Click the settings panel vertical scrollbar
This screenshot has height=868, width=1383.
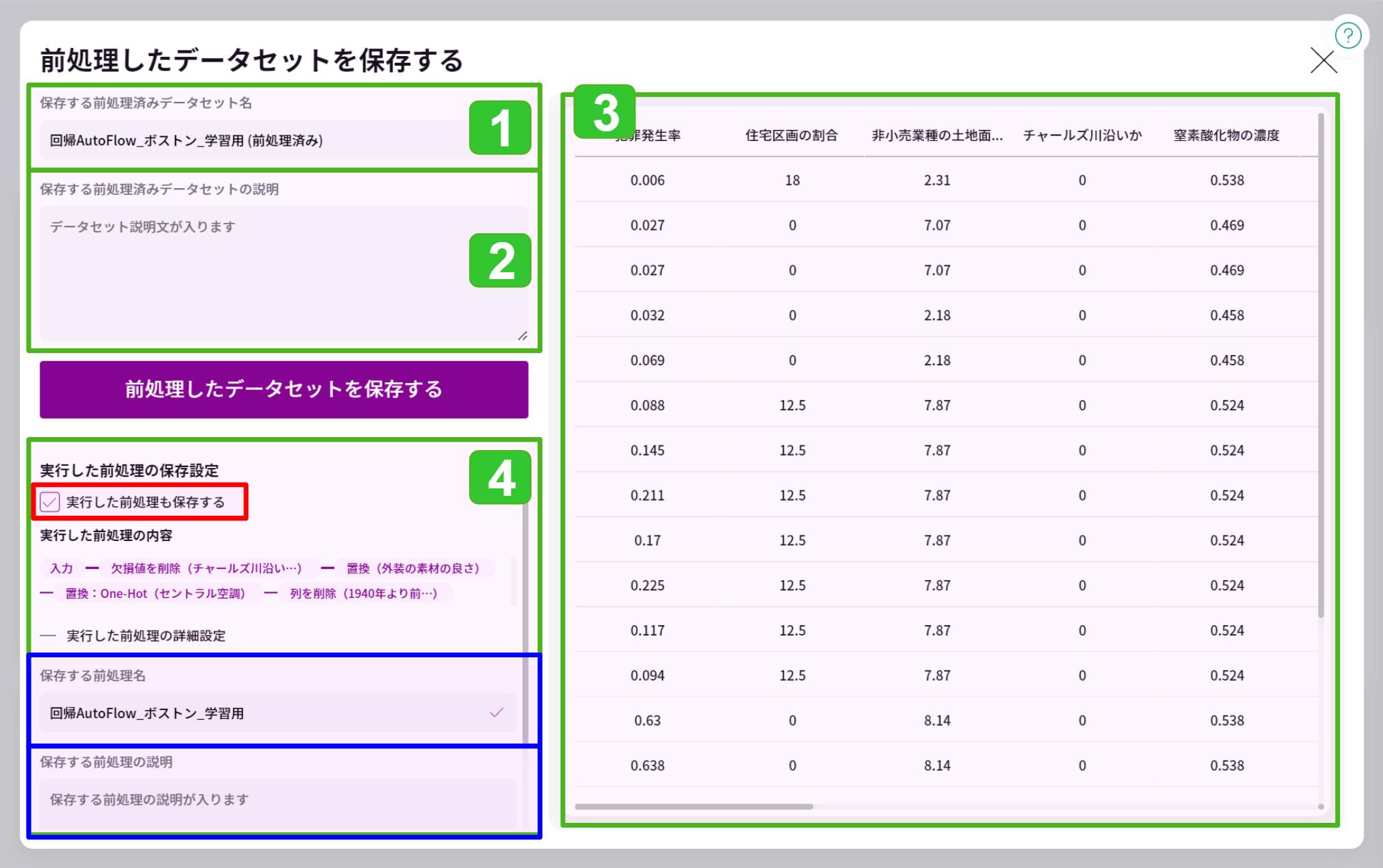coord(525,622)
